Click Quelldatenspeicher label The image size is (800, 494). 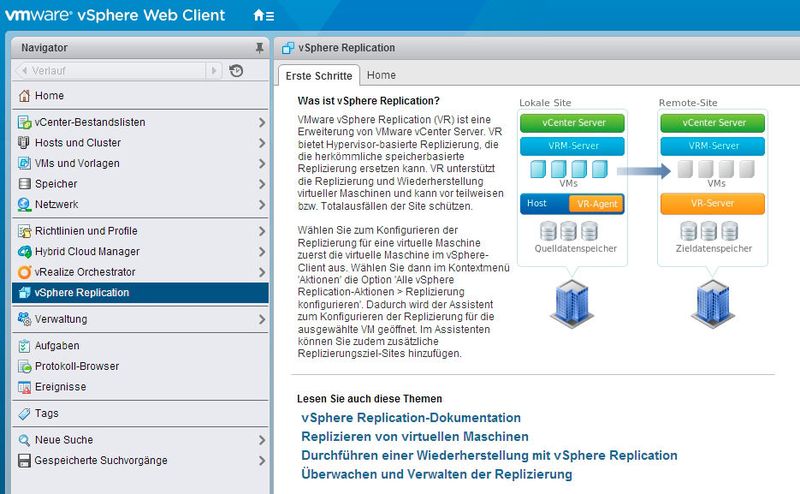tap(576, 249)
